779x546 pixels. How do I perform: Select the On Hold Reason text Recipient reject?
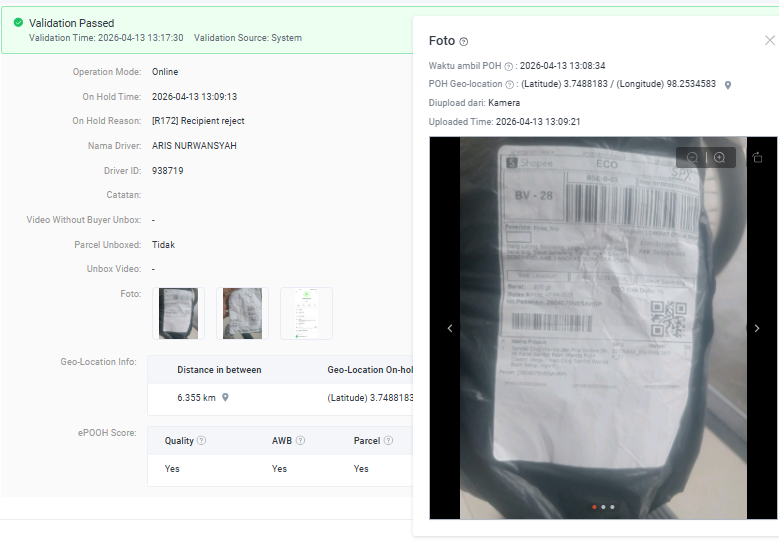pos(198,121)
